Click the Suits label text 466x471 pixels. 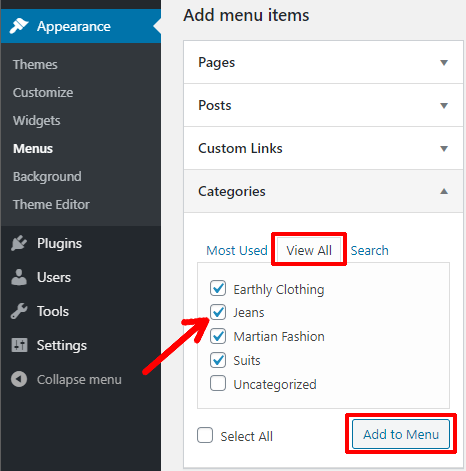(247, 360)
